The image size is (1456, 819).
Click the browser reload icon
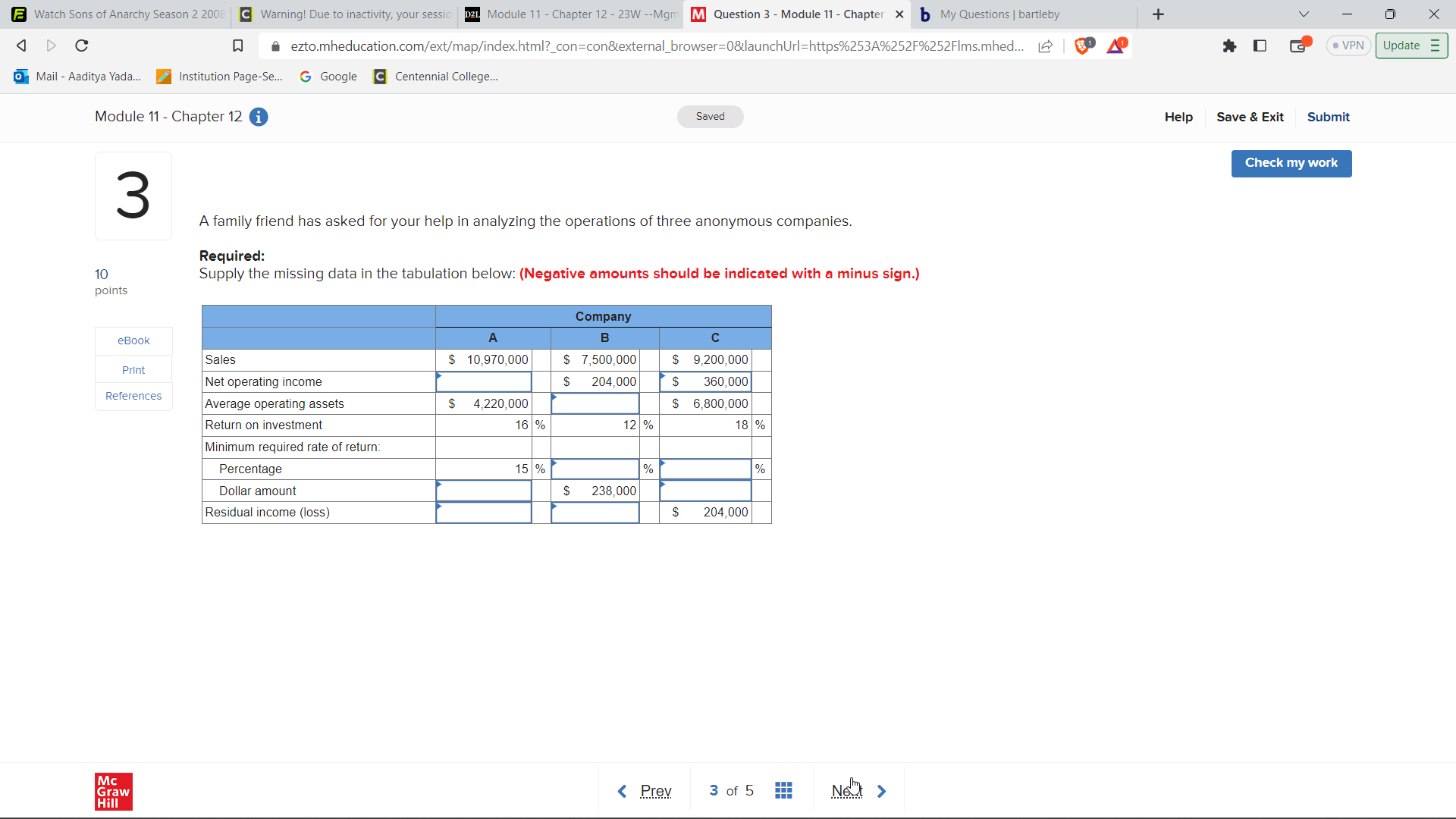[x=82, y=45]
